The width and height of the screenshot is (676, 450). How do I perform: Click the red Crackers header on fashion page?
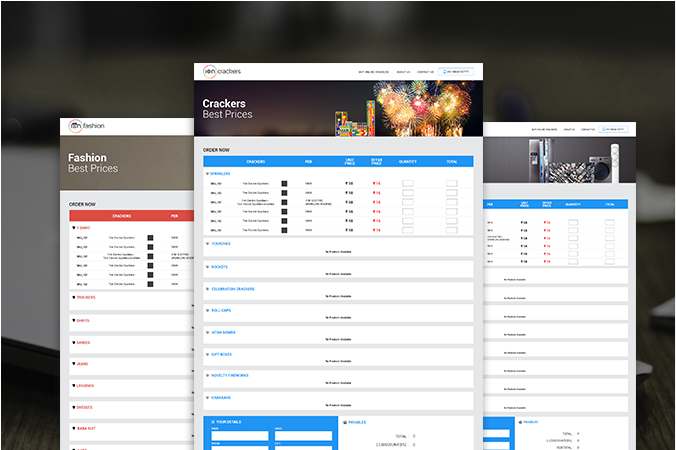pos(122,216)
